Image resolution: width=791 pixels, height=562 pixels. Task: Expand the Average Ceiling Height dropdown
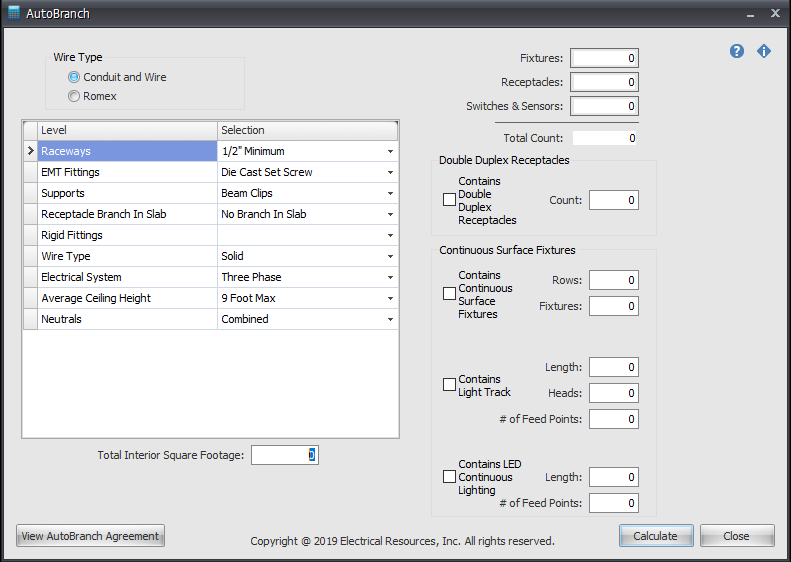389,298
